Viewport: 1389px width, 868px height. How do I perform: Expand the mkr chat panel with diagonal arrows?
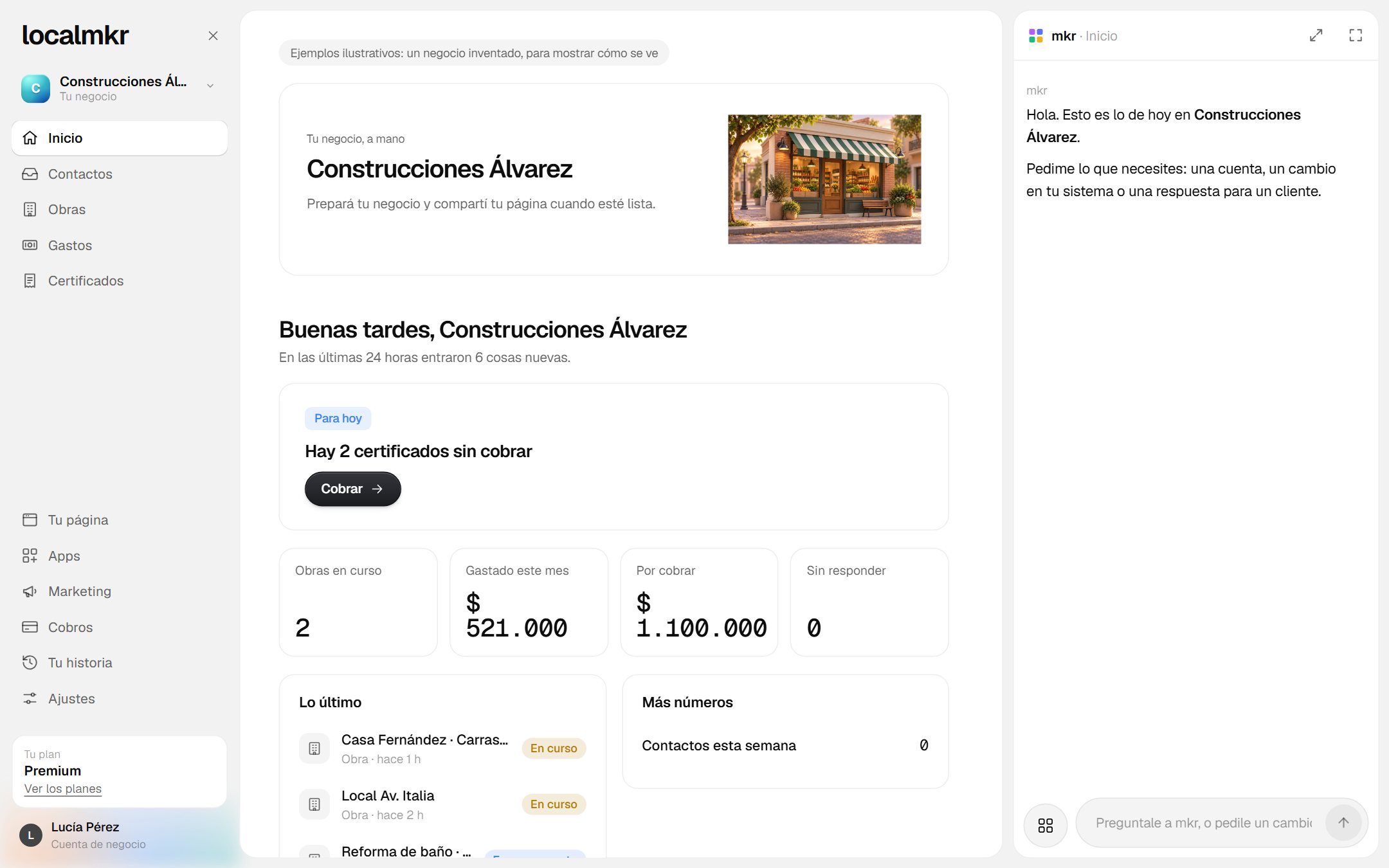1316,36
